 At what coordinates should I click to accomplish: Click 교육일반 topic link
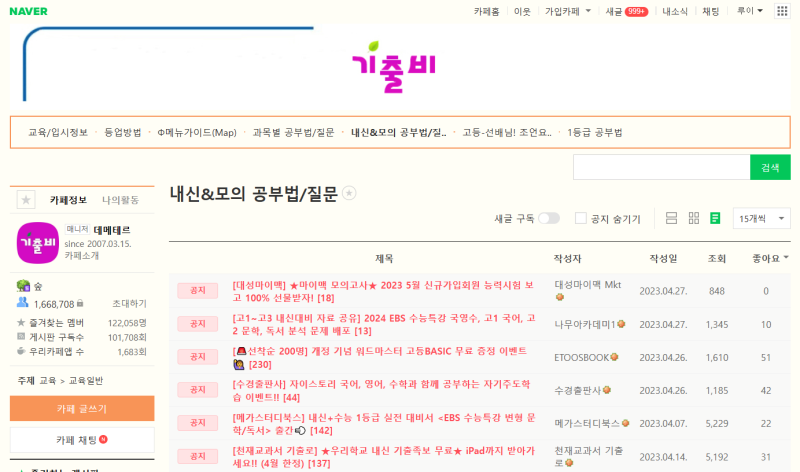(x=86, y=381)
